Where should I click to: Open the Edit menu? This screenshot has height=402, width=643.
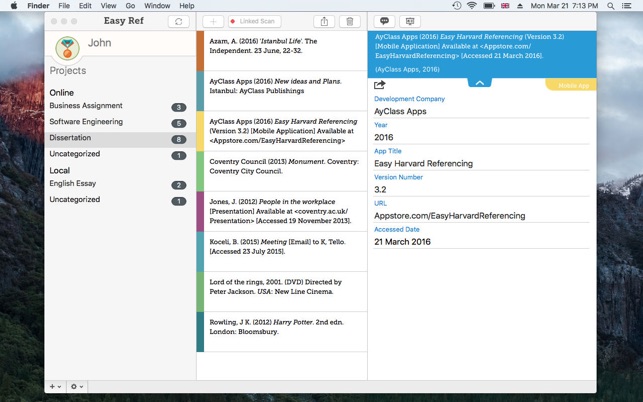(x=84, y=6)
